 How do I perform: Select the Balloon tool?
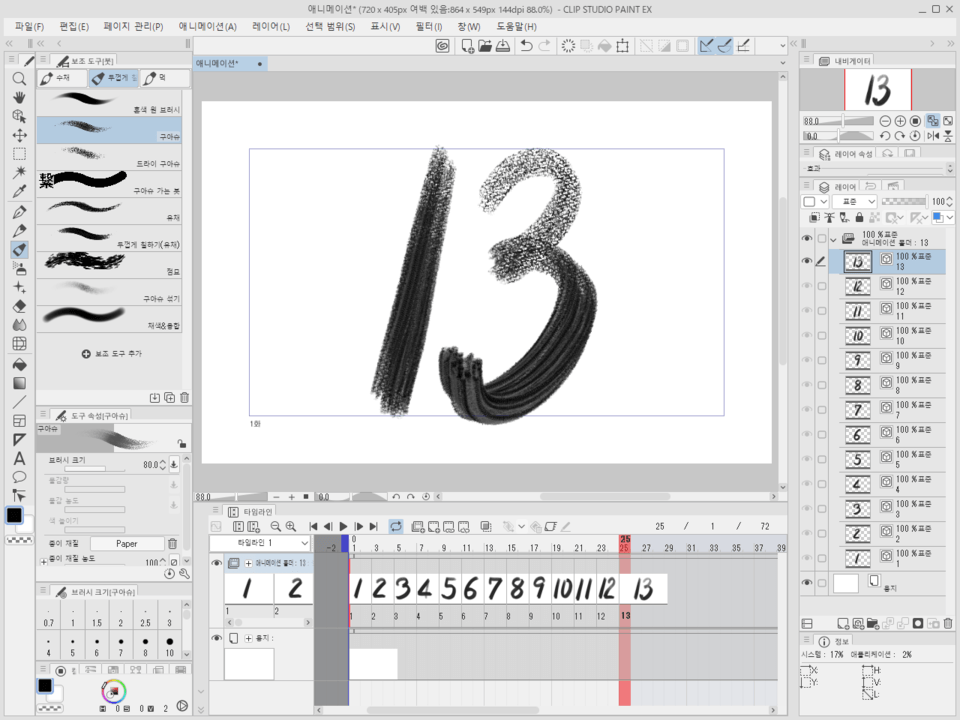19,477
